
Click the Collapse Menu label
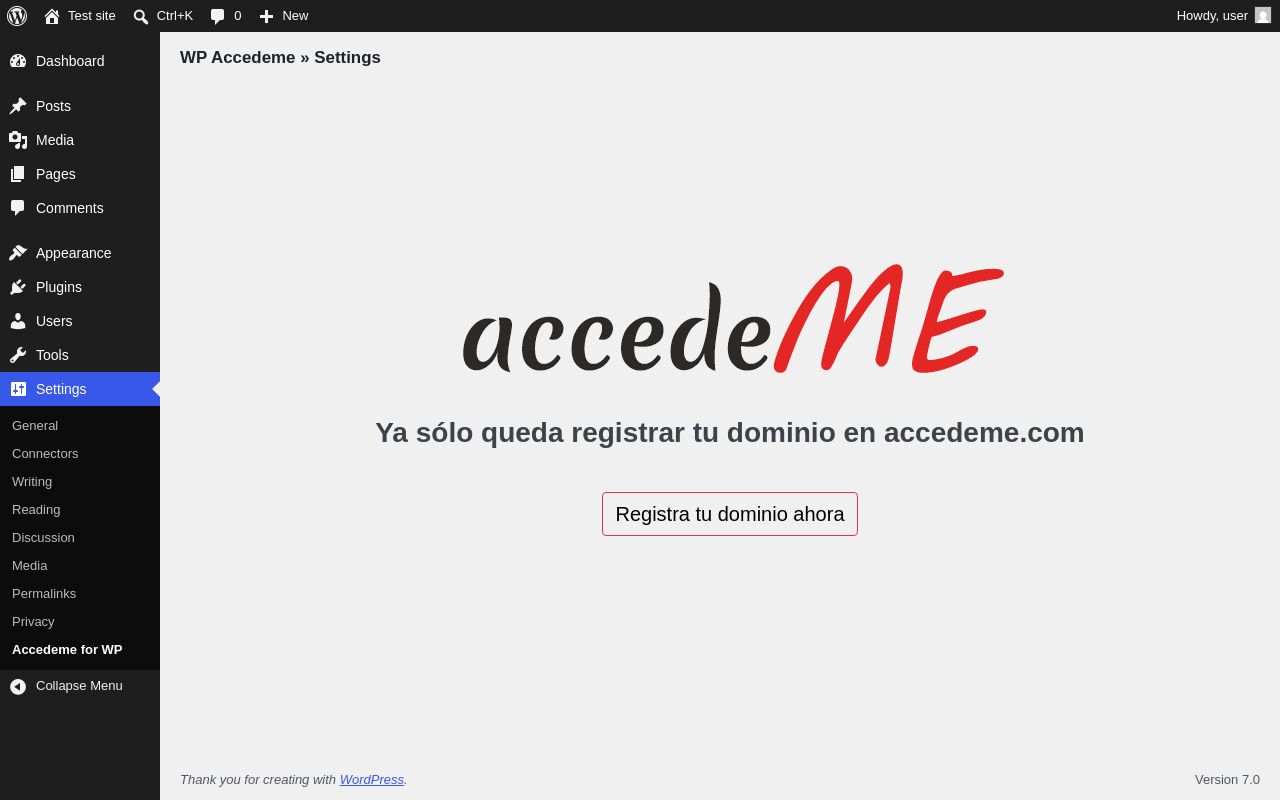79,686
